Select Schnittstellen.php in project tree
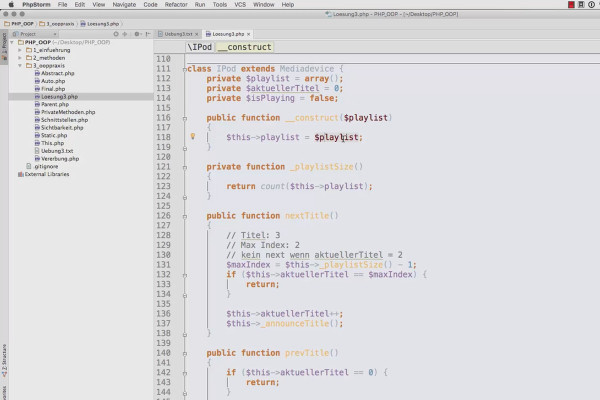Viewport: 600px width, 400px height. (x=64, y=120)
